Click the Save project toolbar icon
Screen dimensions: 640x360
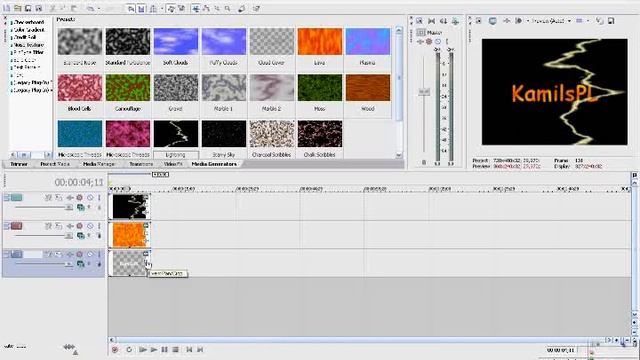coord(28,8)
